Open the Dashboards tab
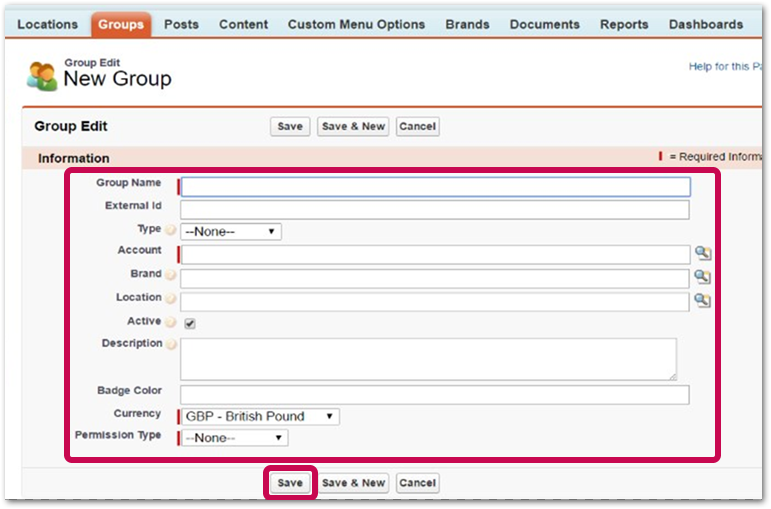Viewport: 771px width, 509px height. [x=706, y=25]
